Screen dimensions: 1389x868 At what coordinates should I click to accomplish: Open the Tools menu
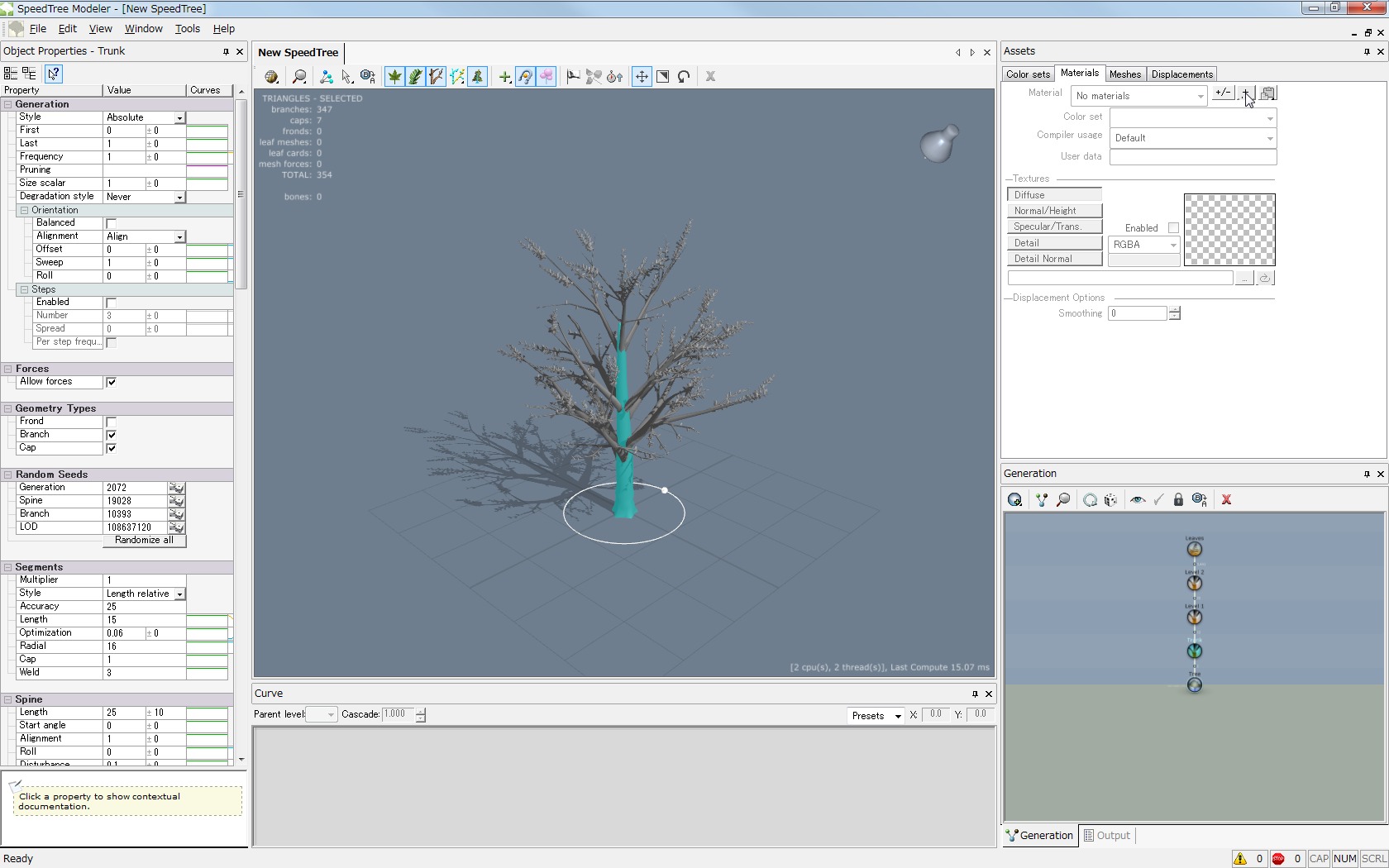click(x=187, y=28)
